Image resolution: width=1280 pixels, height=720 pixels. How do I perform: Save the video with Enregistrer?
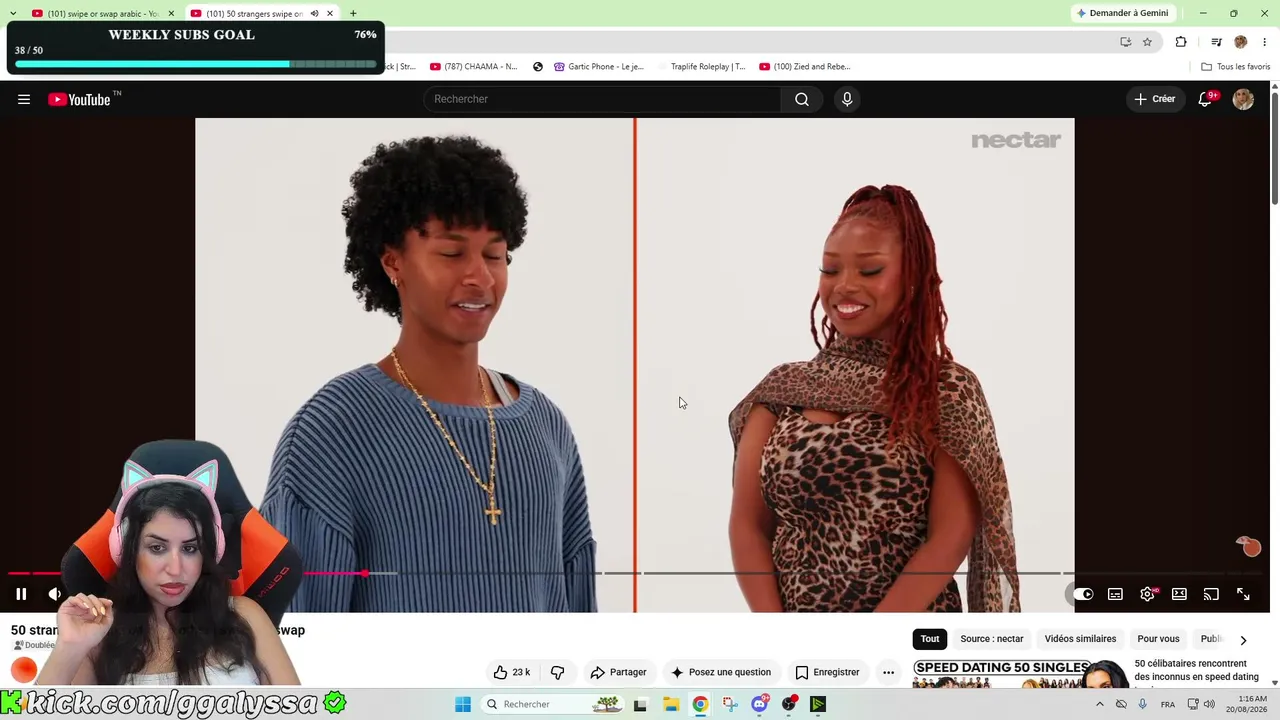click(x=827, y=672)
